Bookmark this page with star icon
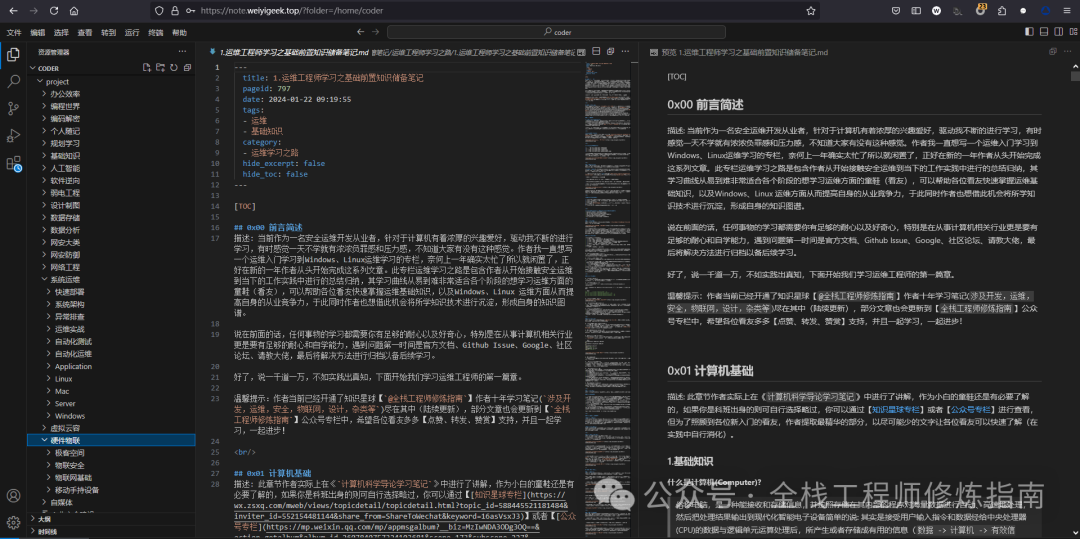Image resolution: width=1080 pixels, height=539 pixels. (x=811, y=10)
